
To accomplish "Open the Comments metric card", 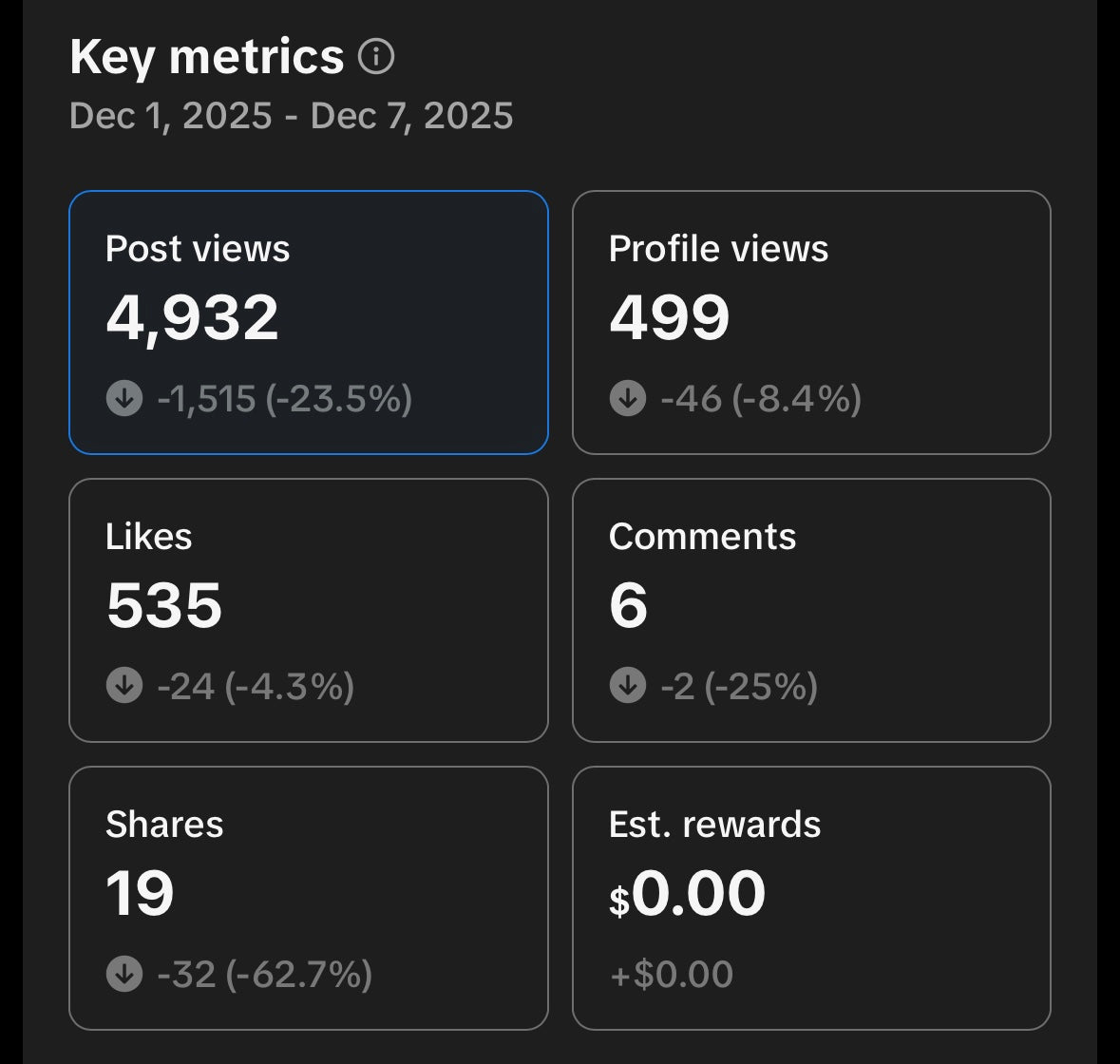I will tap(811, 610).
